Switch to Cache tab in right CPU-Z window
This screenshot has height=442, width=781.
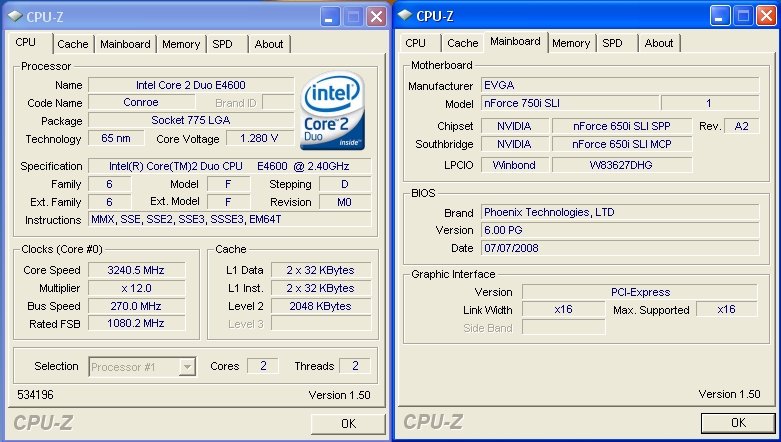point(463,43)
